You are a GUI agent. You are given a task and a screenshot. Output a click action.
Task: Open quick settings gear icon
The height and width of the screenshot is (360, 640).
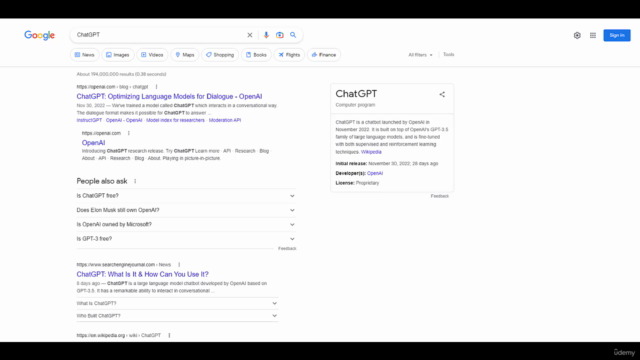(x=577, y=36)
